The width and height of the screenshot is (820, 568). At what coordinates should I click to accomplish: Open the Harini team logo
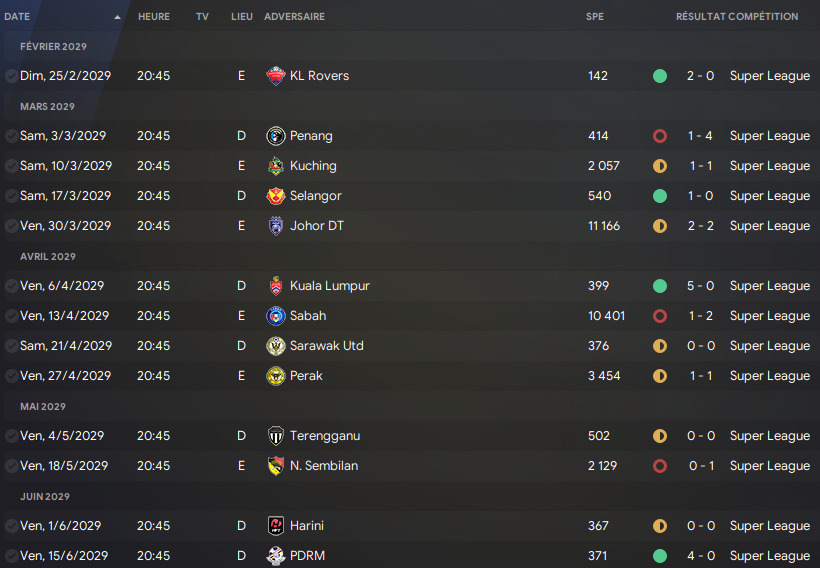[x=276, y=526]
